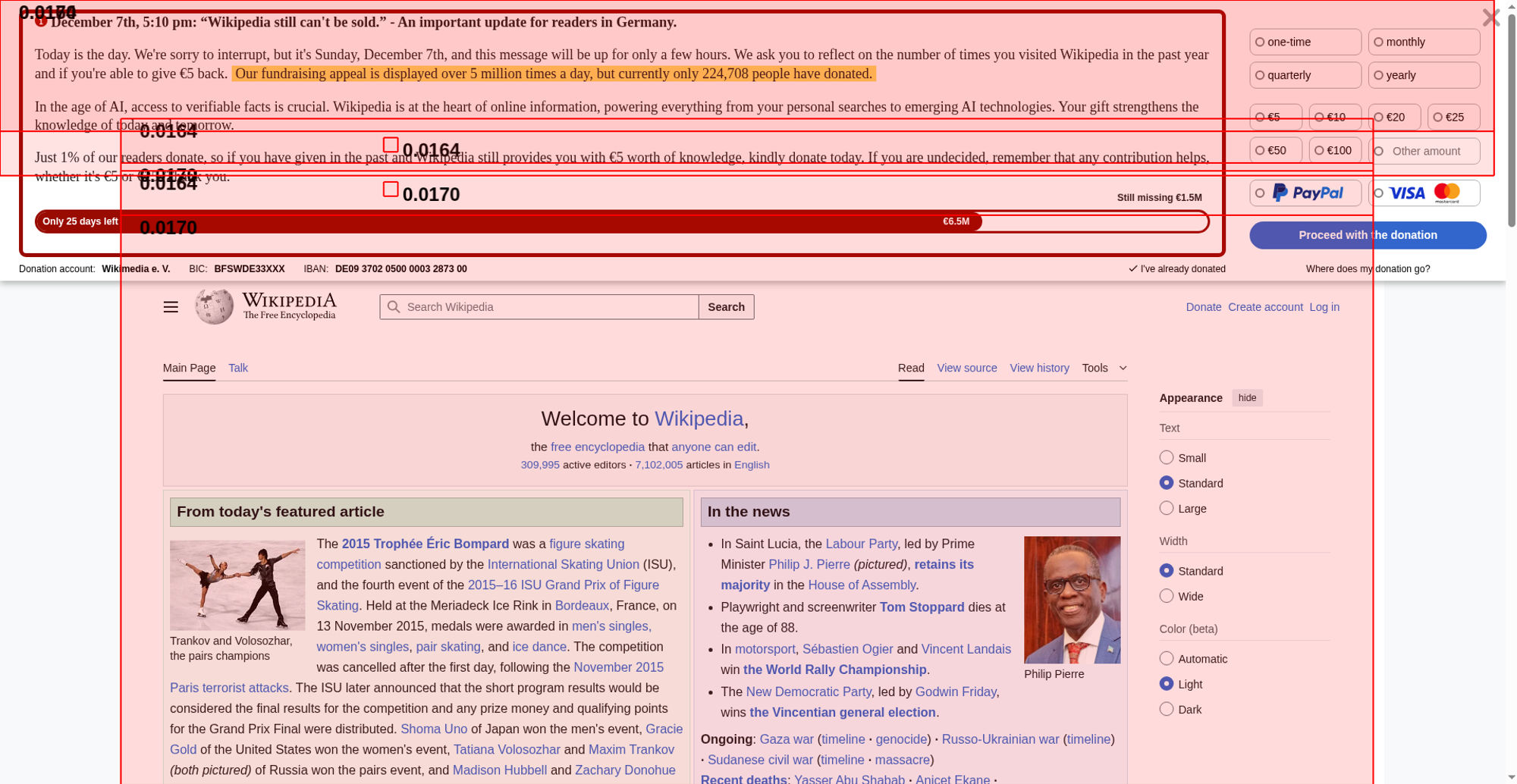Click the Wikipedia globe logo
This screenshot has height=784, width=1517.
214,306
